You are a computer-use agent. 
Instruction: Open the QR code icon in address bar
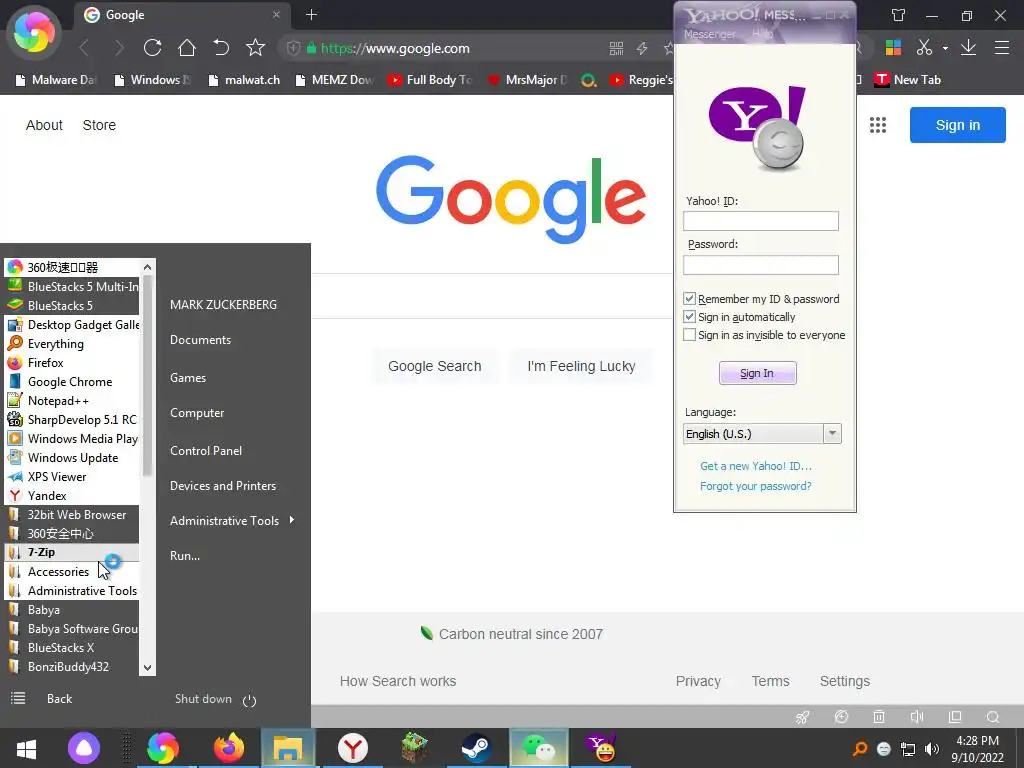616,48
